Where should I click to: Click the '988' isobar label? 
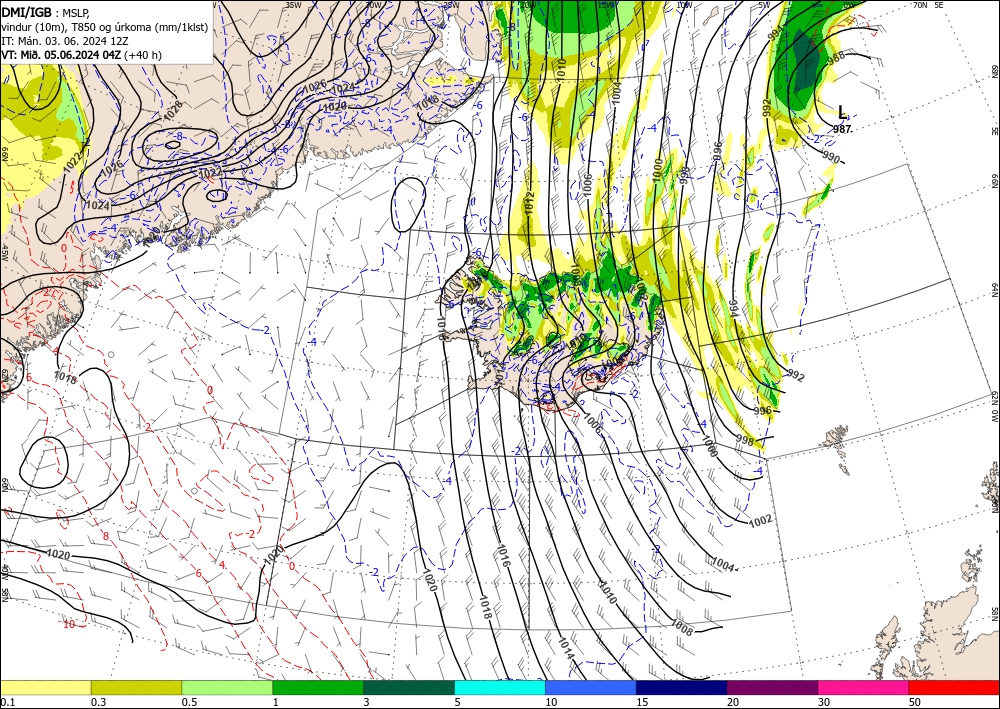pyautogui.click(x=835, y=57)
